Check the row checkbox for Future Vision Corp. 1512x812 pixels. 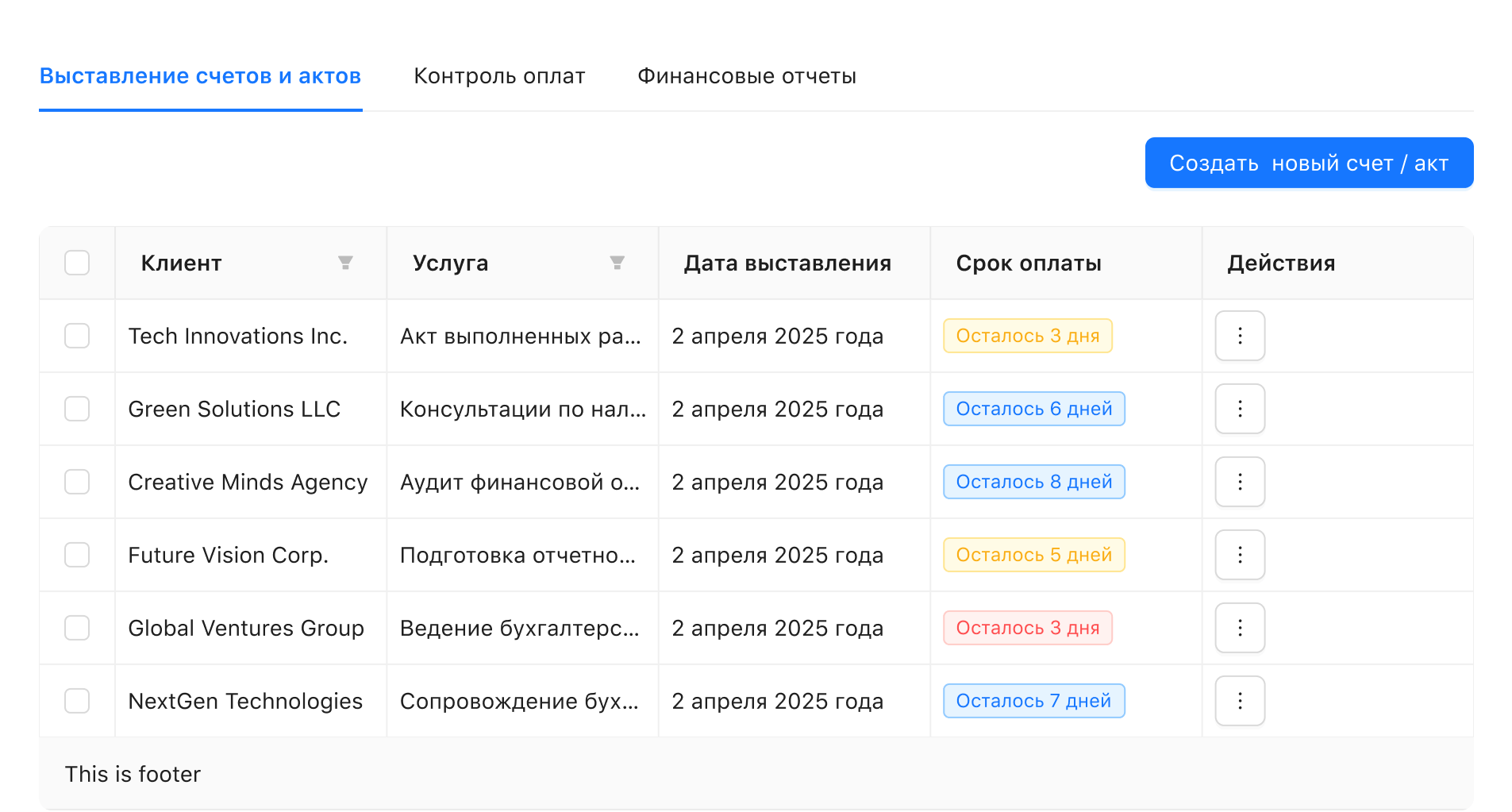click(x=76, y=555)
